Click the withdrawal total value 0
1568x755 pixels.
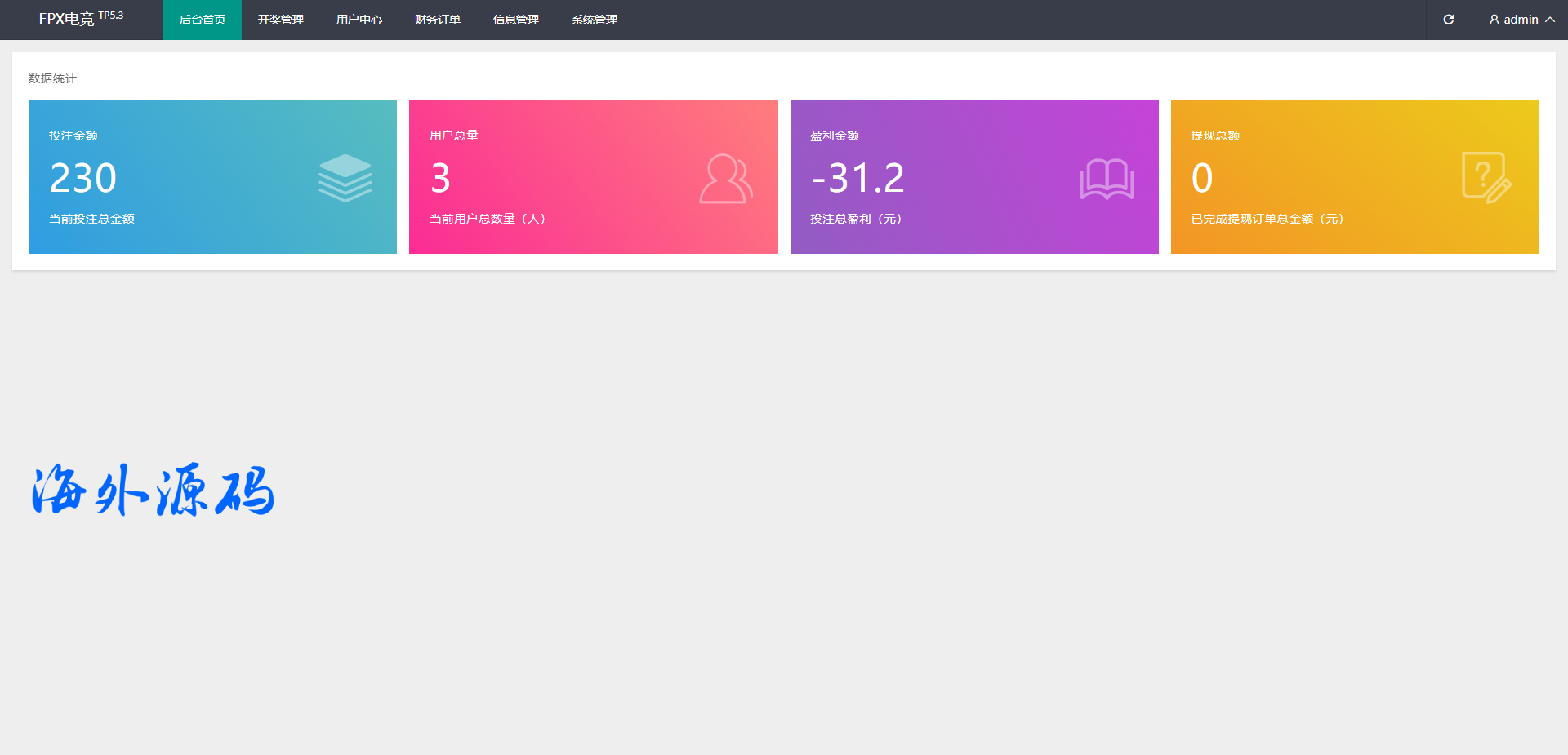(1202, 178)
